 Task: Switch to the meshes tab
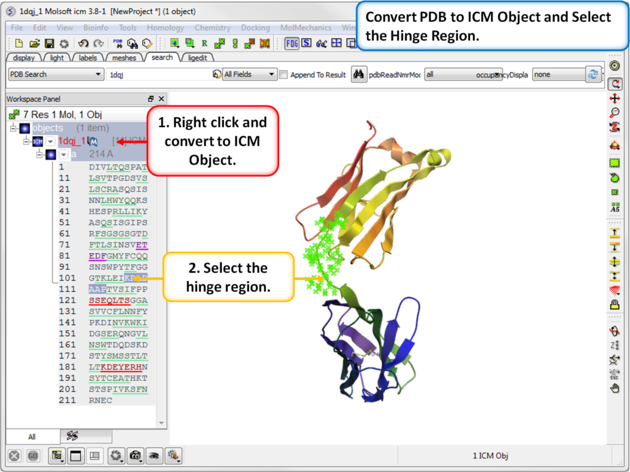124,58
